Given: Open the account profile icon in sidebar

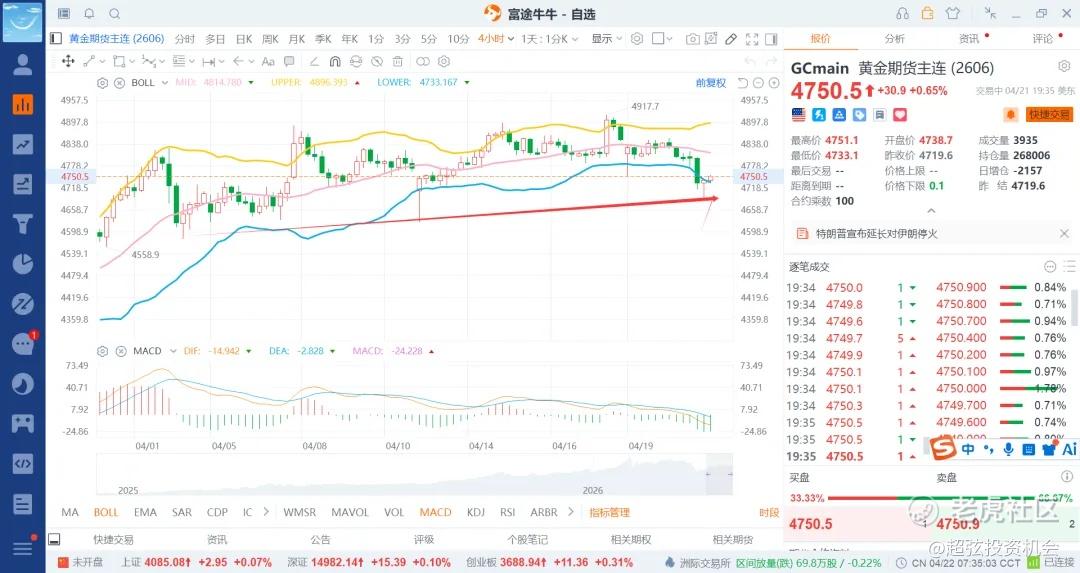Looking at the screenshot, I should 23,65.
